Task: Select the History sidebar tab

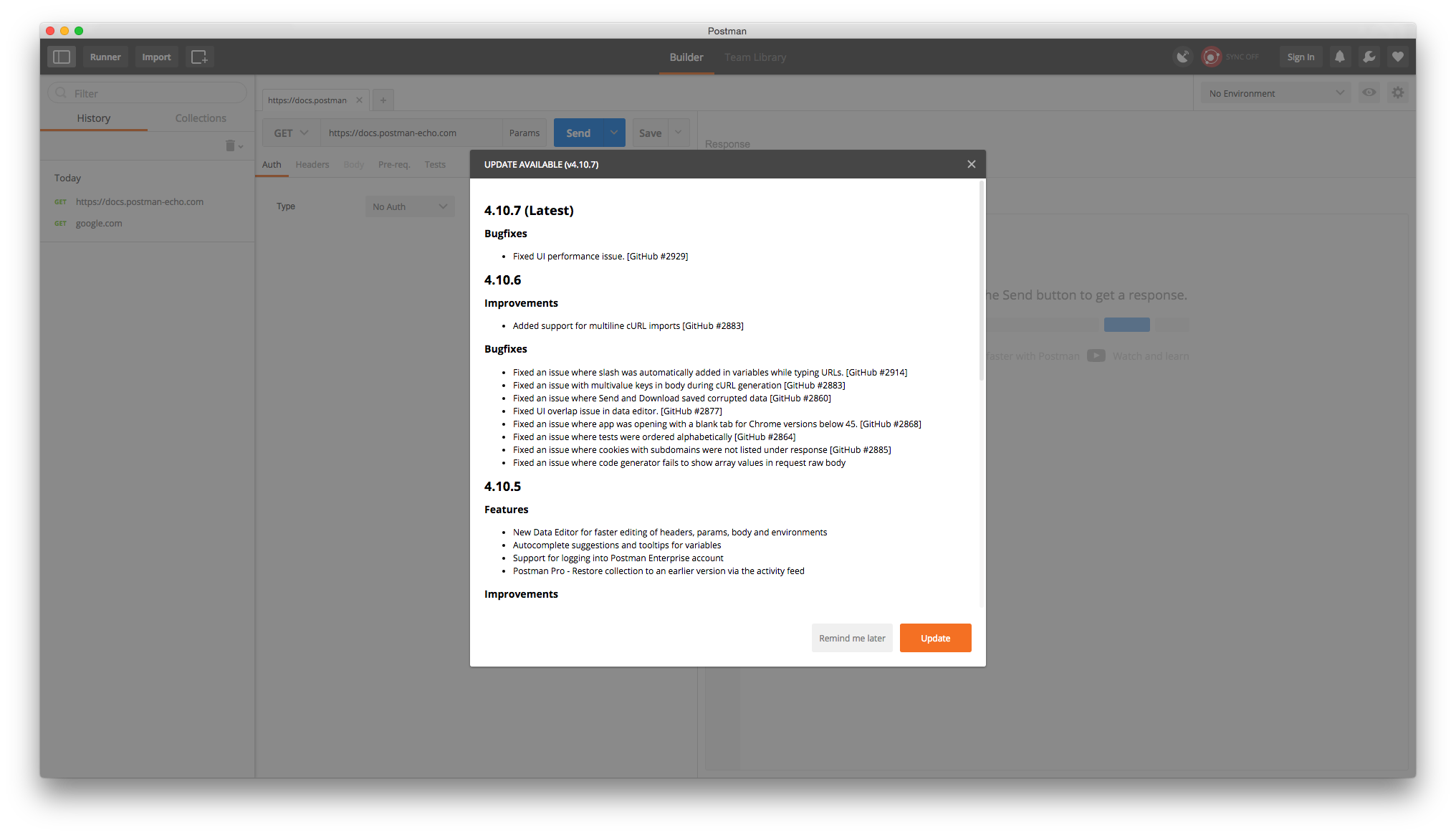Action: 94,118
